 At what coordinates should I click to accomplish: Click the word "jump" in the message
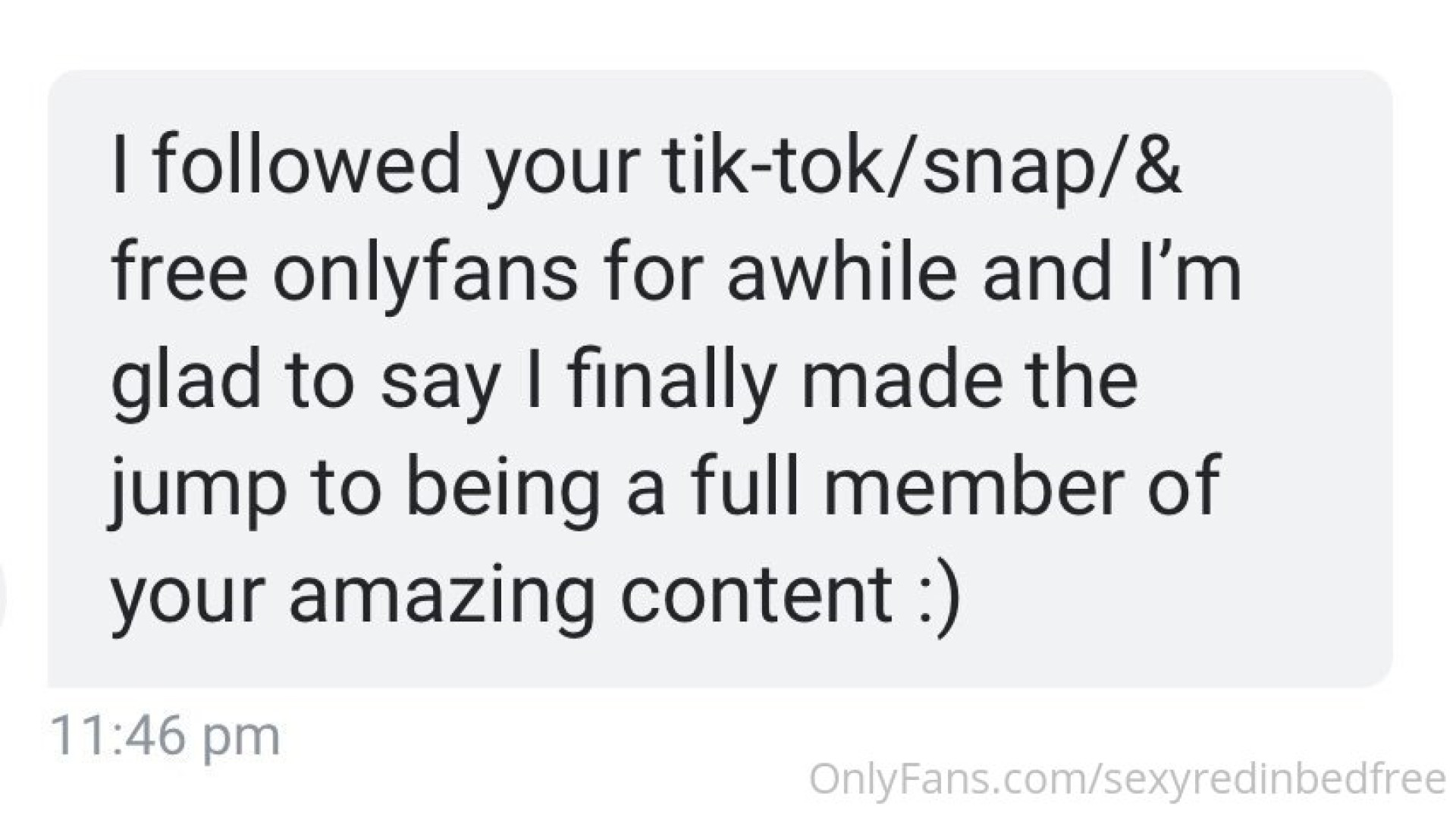coord(199,489)
